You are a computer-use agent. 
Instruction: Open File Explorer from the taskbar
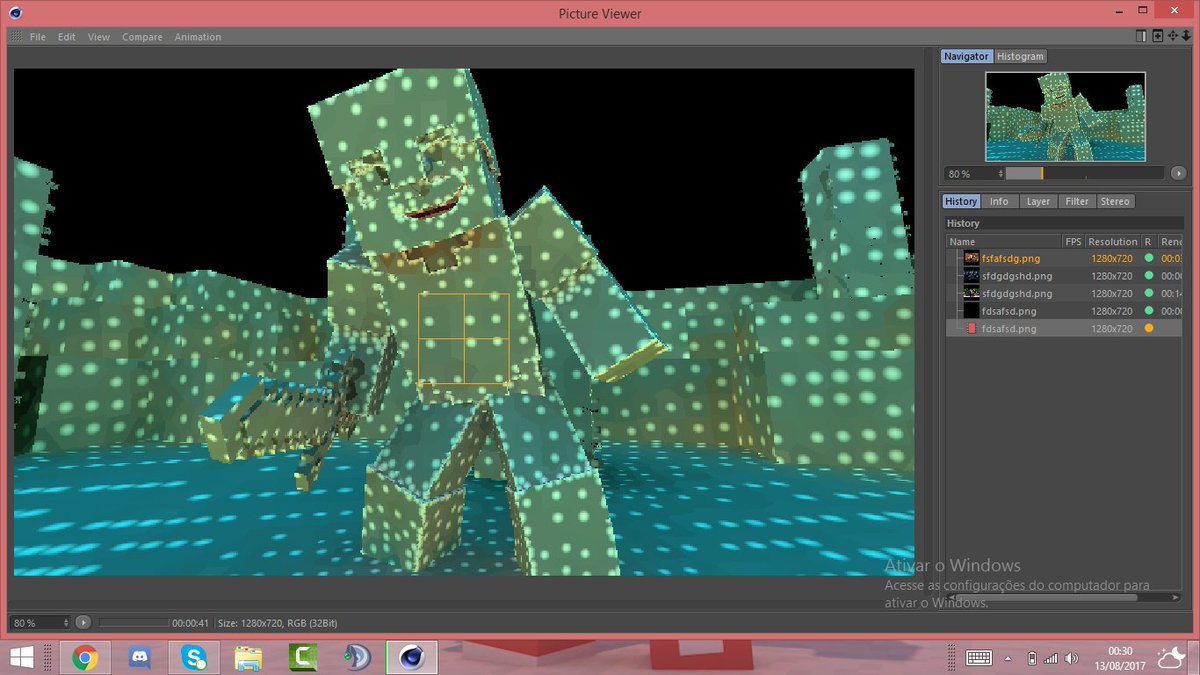click(x=248, y=657)
